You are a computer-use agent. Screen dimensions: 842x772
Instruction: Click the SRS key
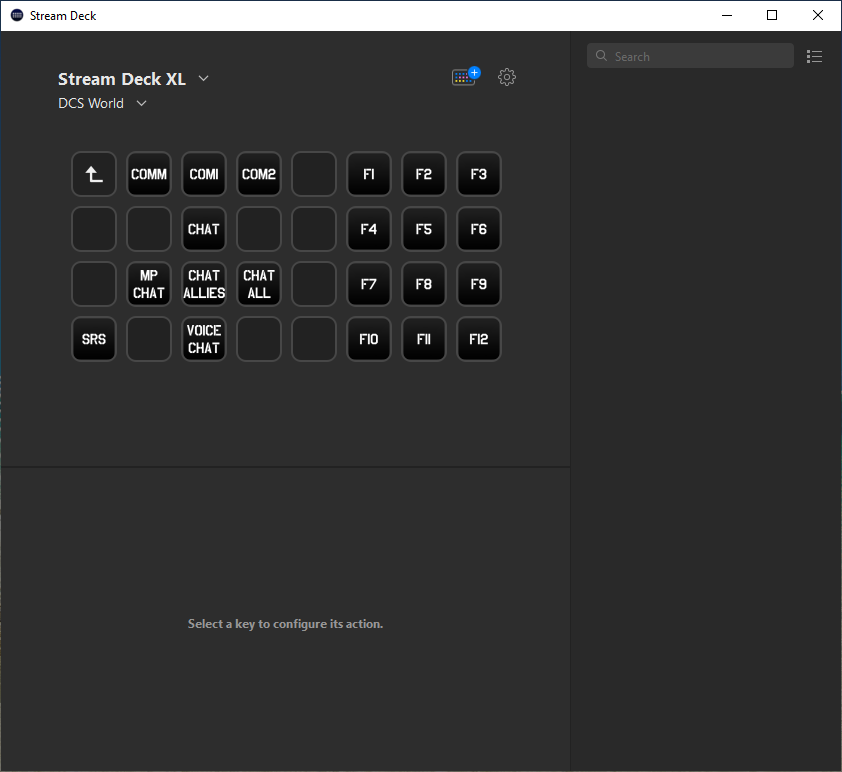(94, 339)
